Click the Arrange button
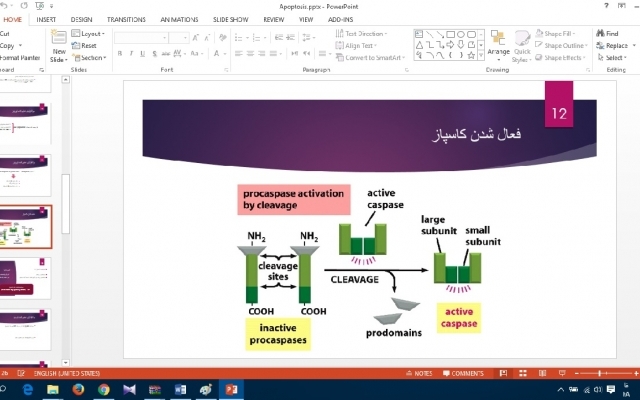This screenshot has width=640, height=400. pyautogui.click(x=498, y=46)
